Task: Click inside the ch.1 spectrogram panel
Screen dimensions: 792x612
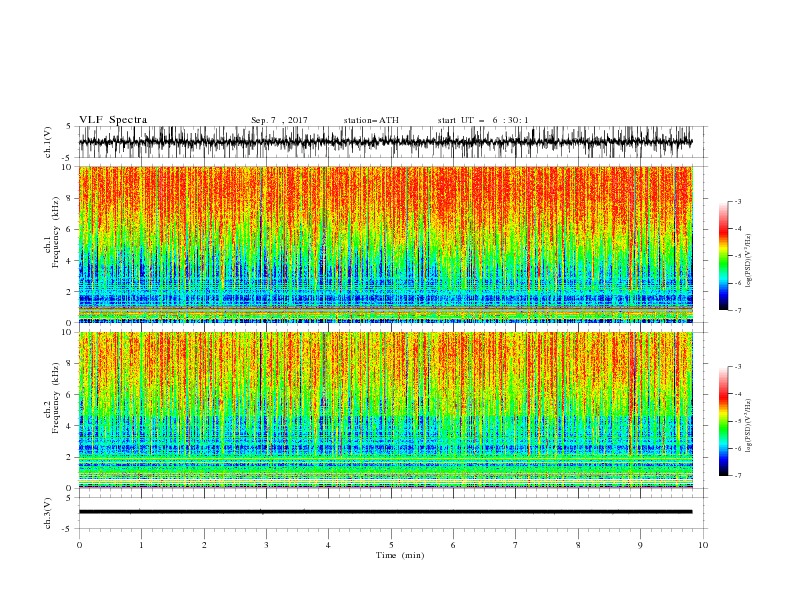Action: pos(385,244)
